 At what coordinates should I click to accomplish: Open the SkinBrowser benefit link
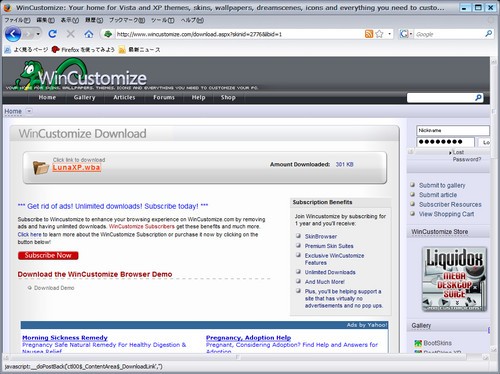(321, 236)
